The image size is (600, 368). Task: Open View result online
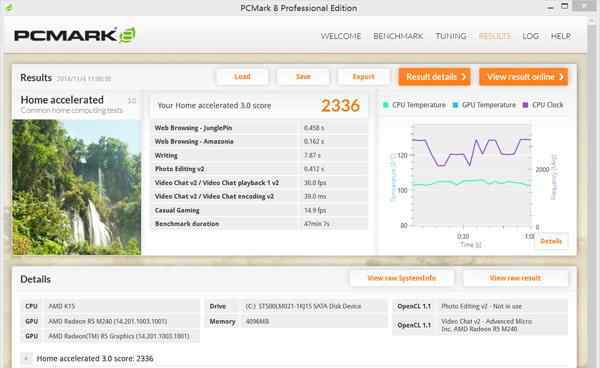[523, 77]
